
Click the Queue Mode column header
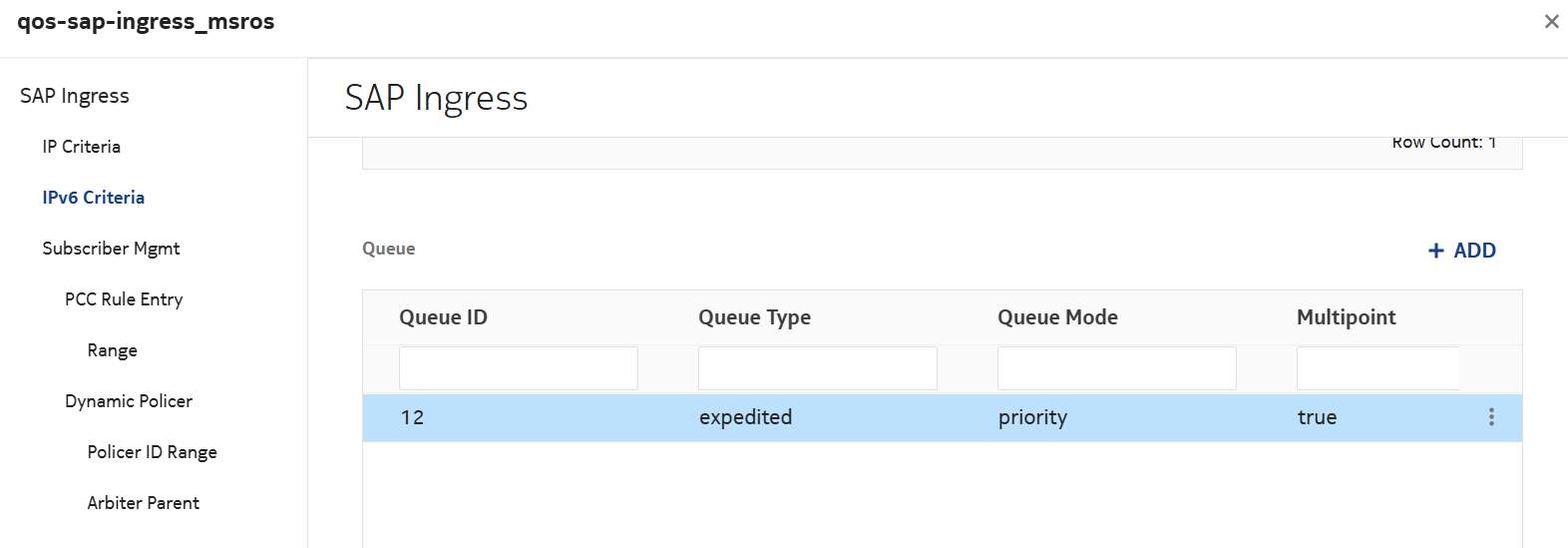[x=1057, y=317]
